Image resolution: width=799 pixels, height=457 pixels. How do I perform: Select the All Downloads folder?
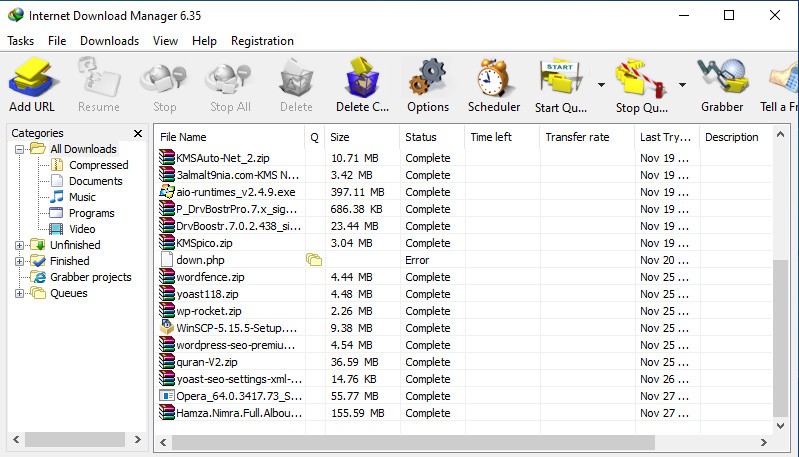(83, 149)
